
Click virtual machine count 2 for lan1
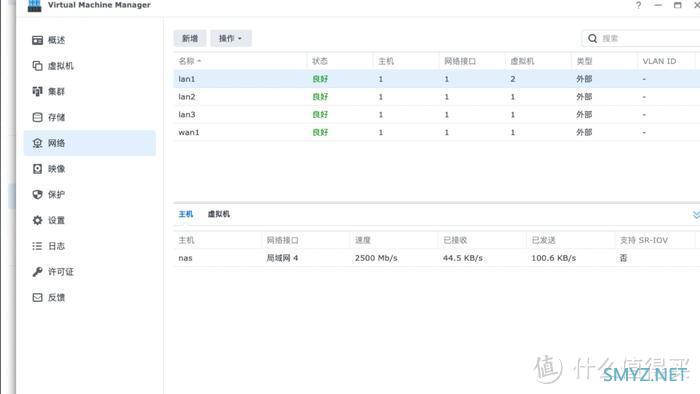512,79
